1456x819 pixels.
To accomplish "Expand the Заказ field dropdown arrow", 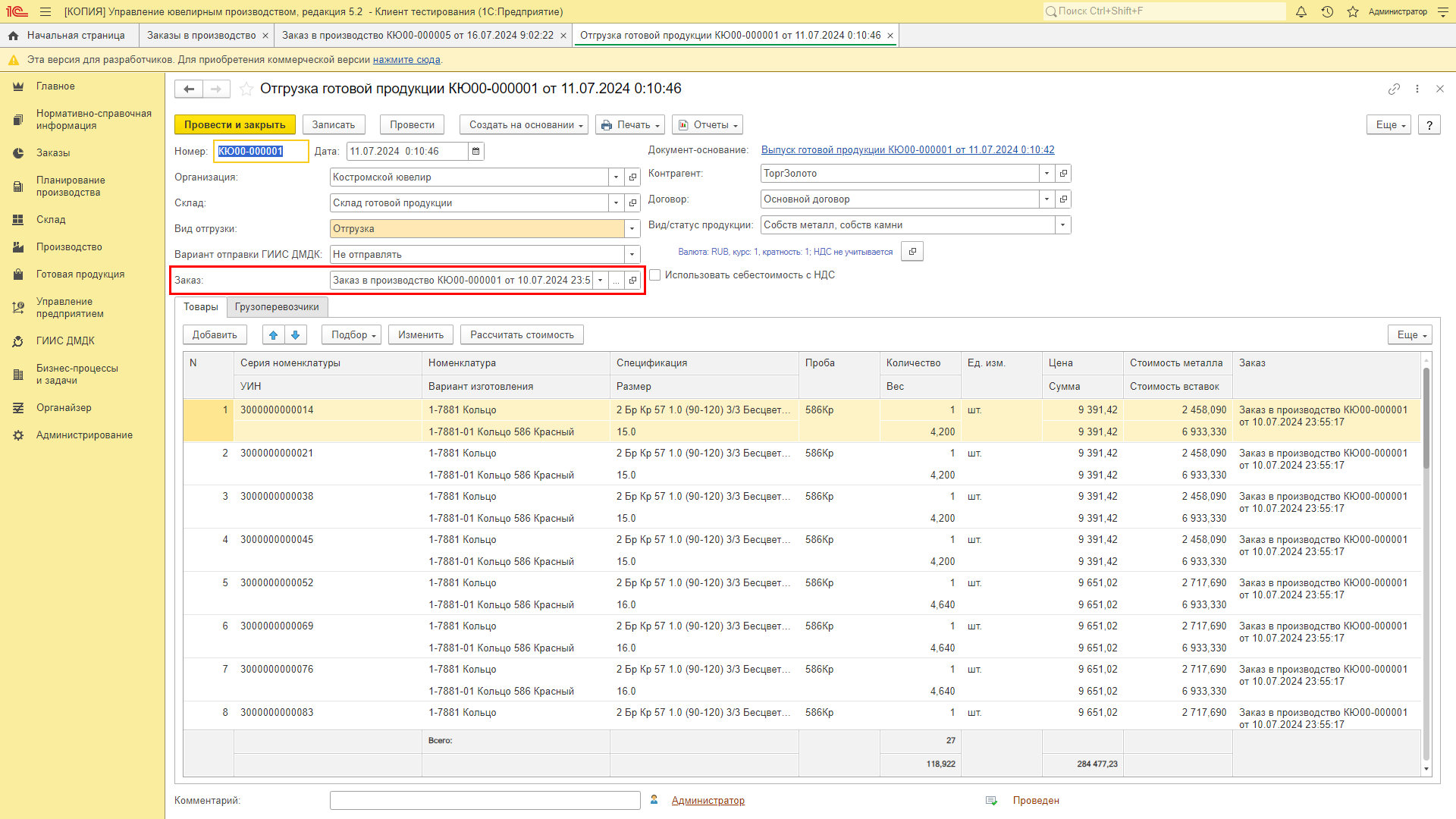I will point(601,281).
